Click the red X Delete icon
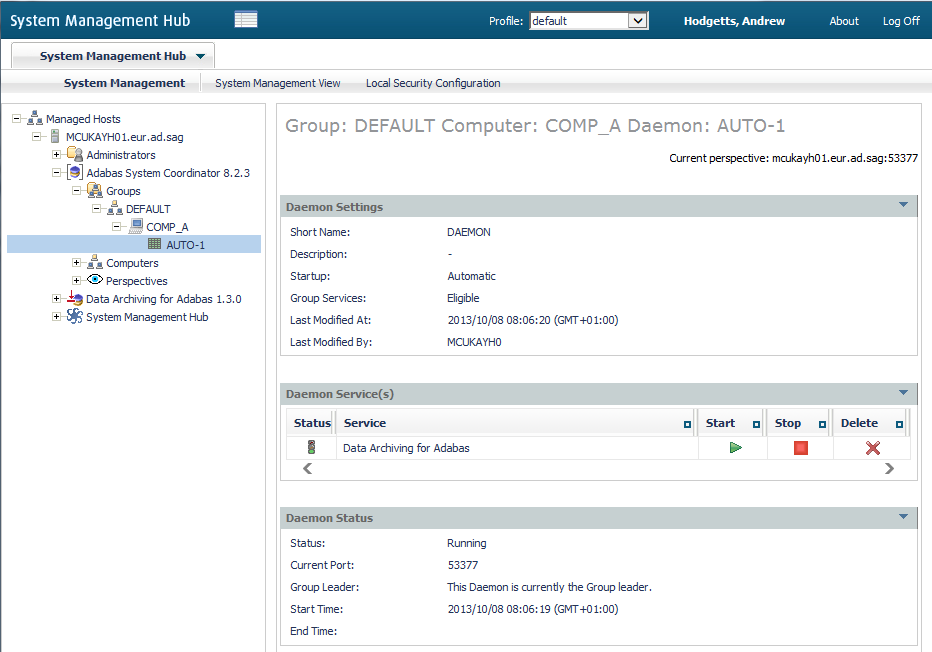The height and width of the screenshot is (652, 932). (873, 448)
